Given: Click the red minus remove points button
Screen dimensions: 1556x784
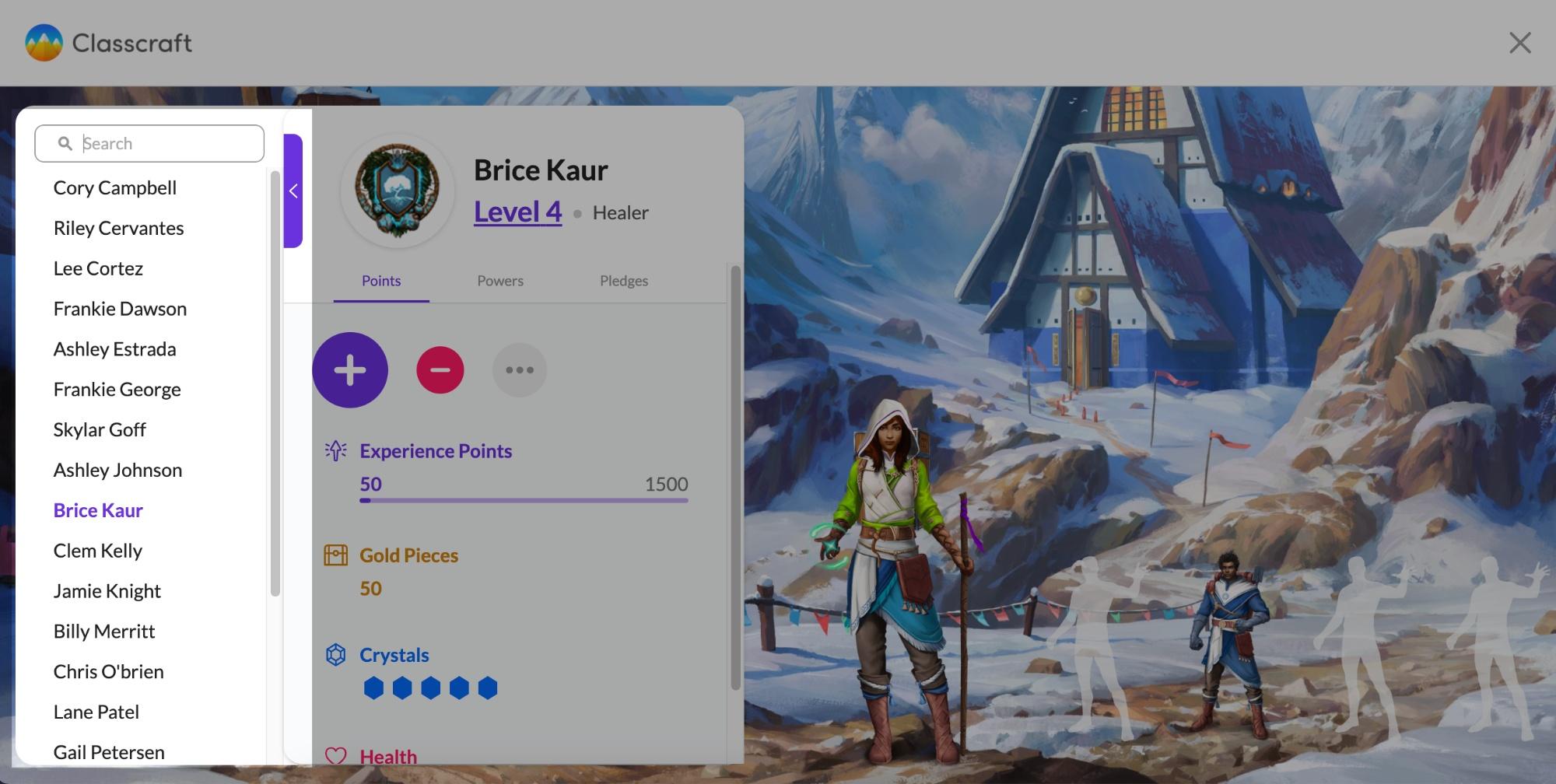Looking at the screenshot, I should [x=440, y=370].
